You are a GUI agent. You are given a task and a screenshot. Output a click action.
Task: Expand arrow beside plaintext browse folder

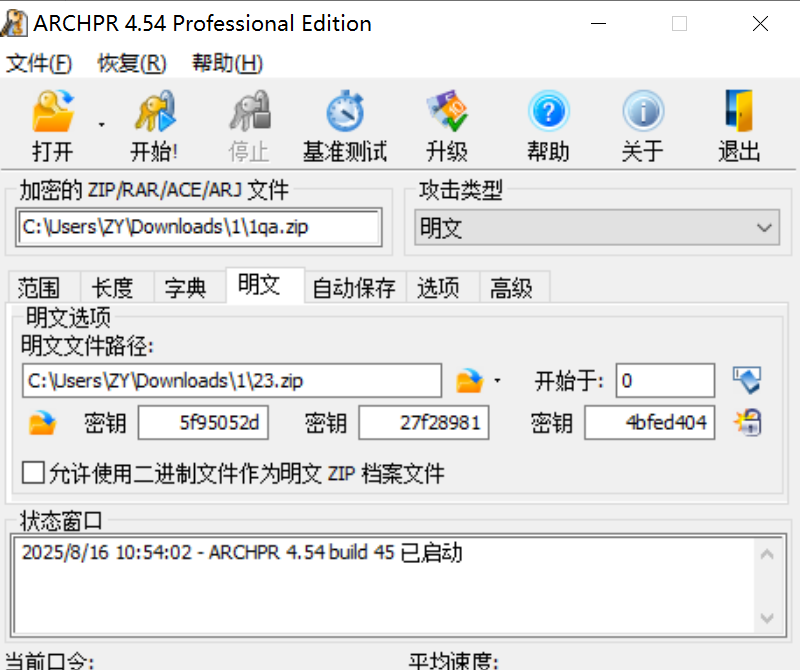click(497, 381)
